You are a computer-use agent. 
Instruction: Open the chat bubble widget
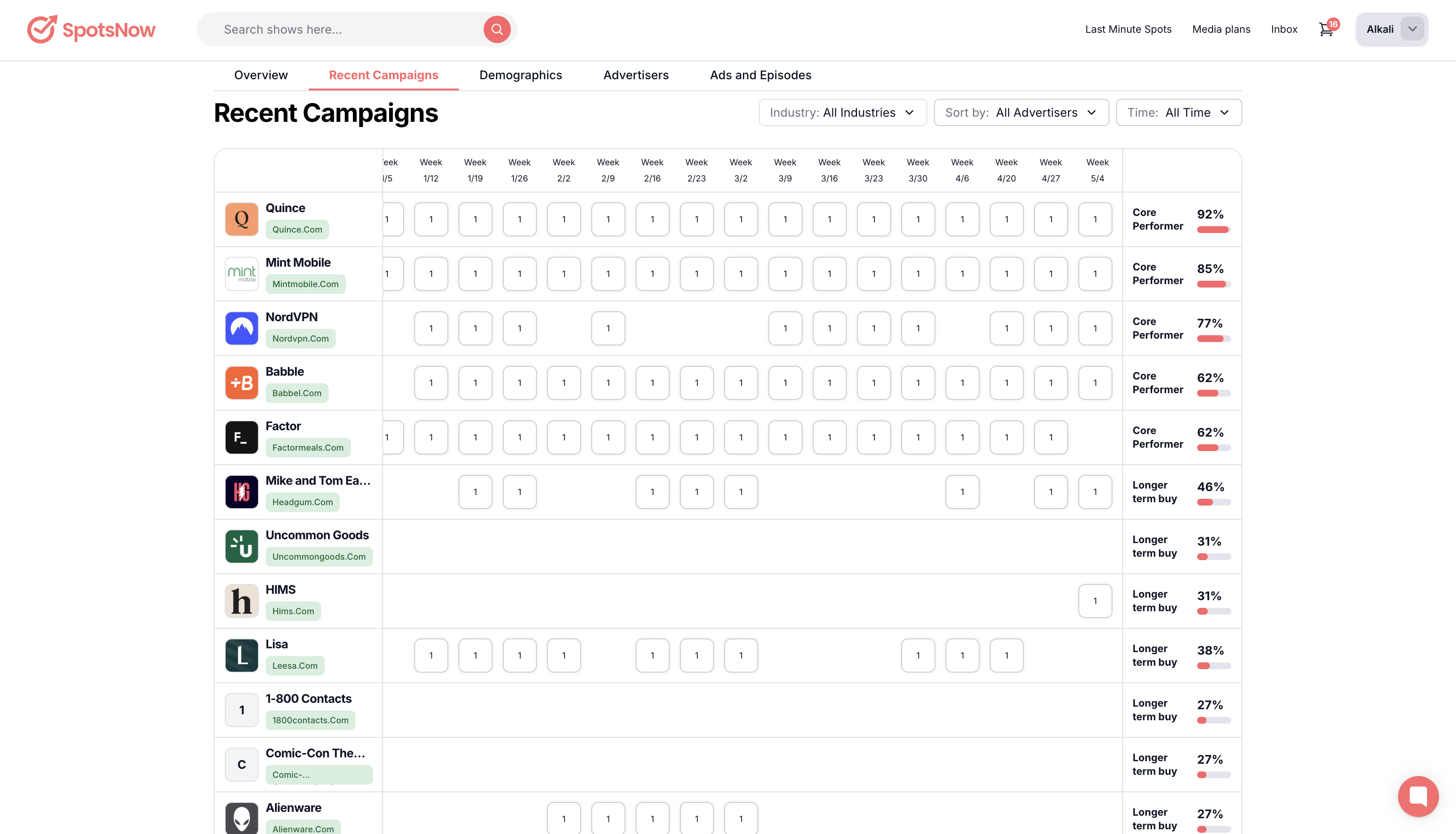[x=1418, y=796]
